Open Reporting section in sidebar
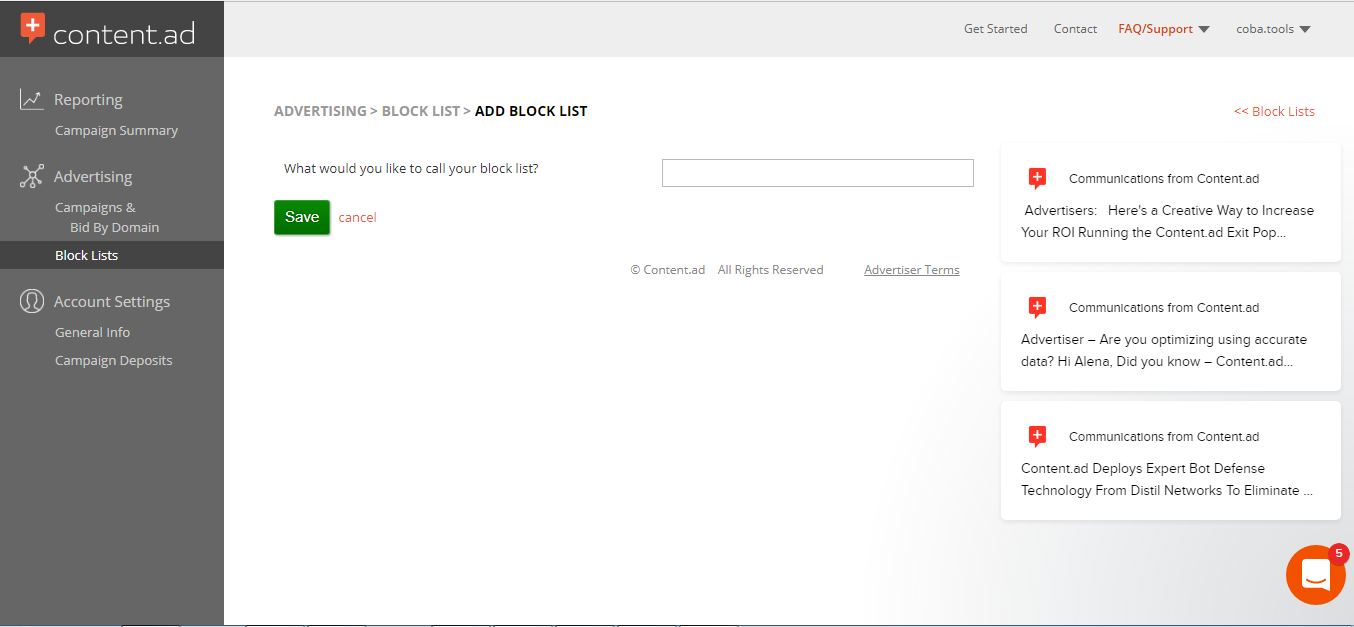 coord(88,100)
